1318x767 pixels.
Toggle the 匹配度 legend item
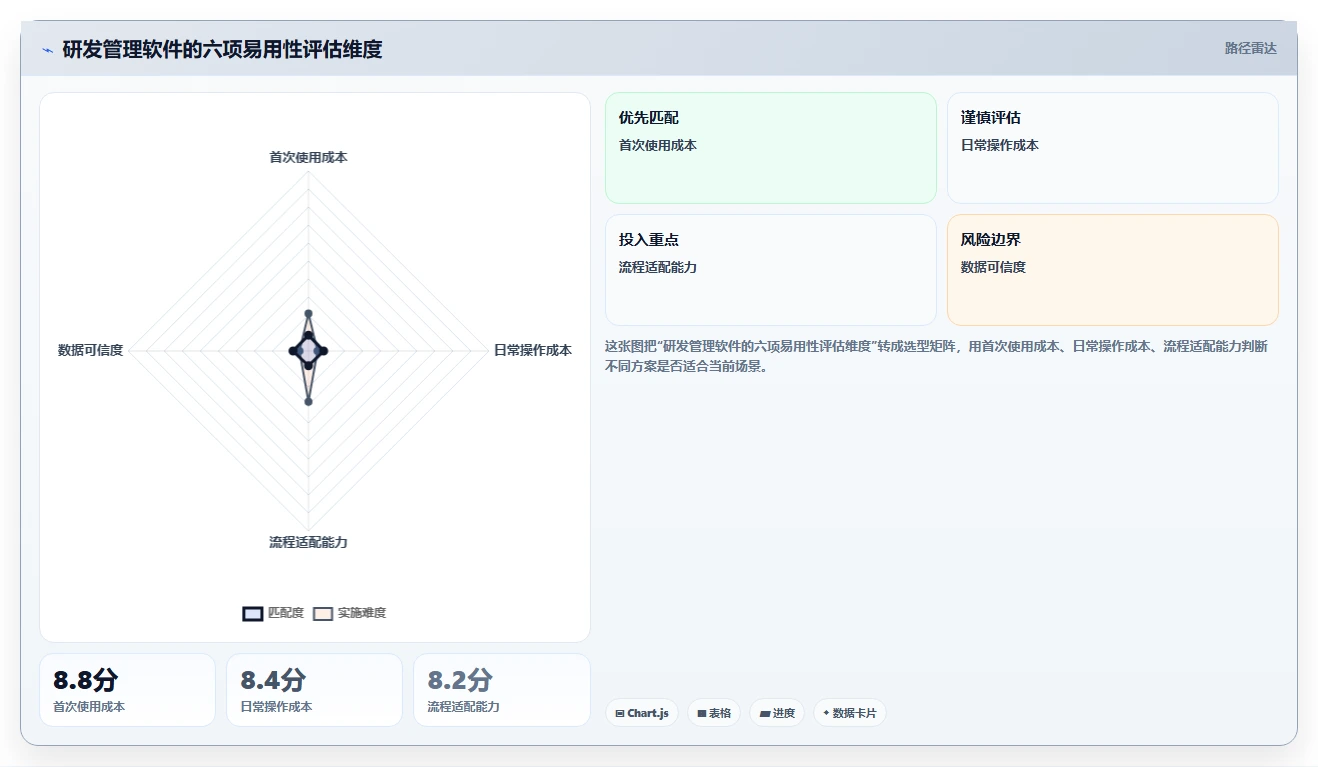click(273, 613)
